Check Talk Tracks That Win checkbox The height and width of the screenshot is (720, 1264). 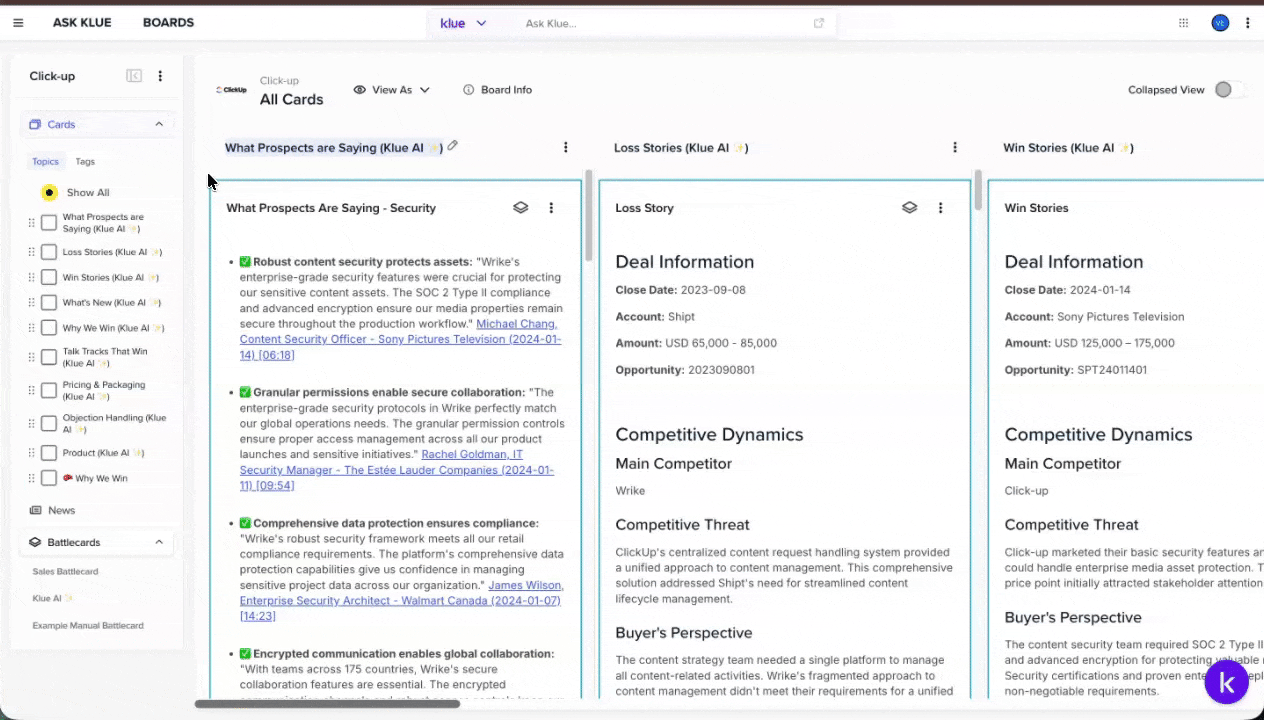[x=48, y=357]
